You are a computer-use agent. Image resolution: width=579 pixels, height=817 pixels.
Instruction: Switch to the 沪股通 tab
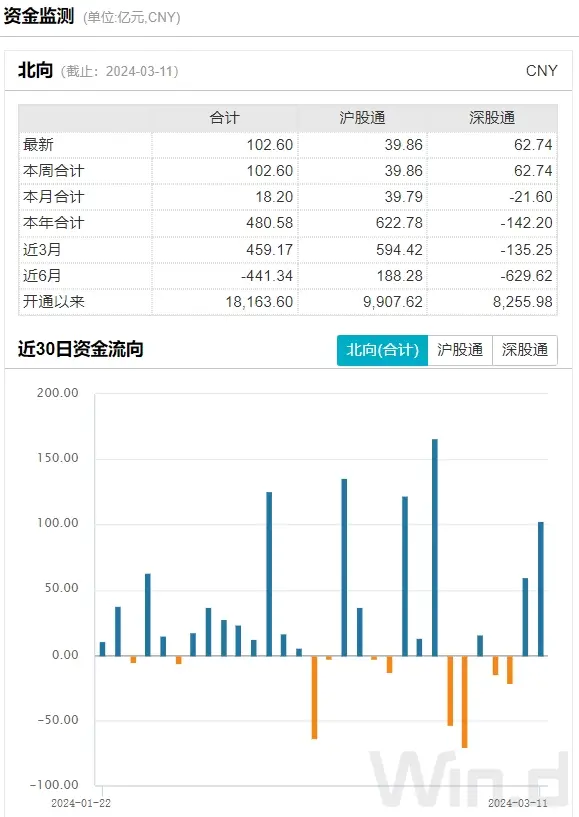click(460, 350)
